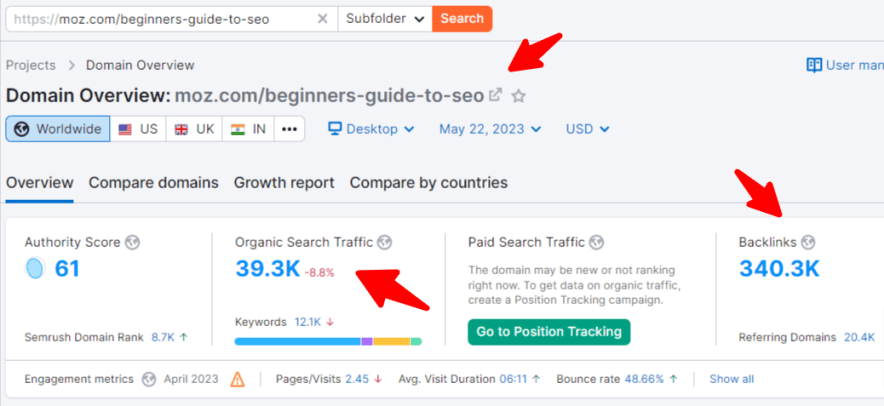
Task: Switch to the IN database
Action: 248,129
